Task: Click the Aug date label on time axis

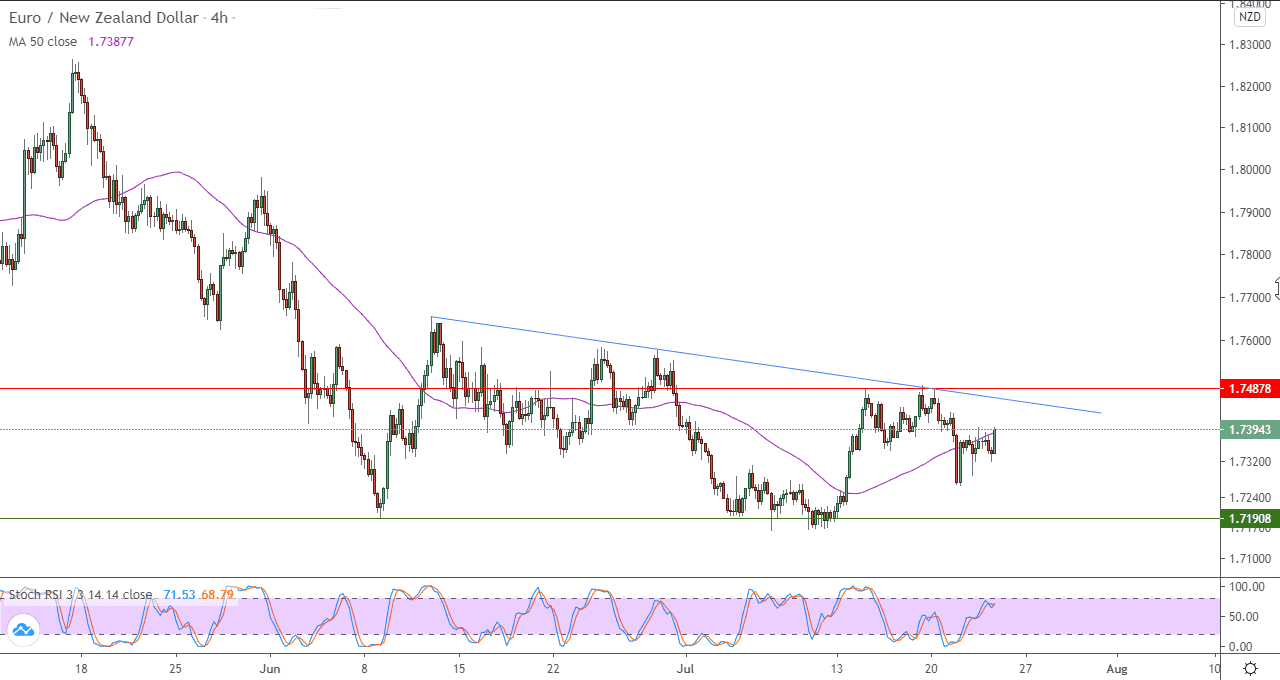Action: coord(1117,667)
